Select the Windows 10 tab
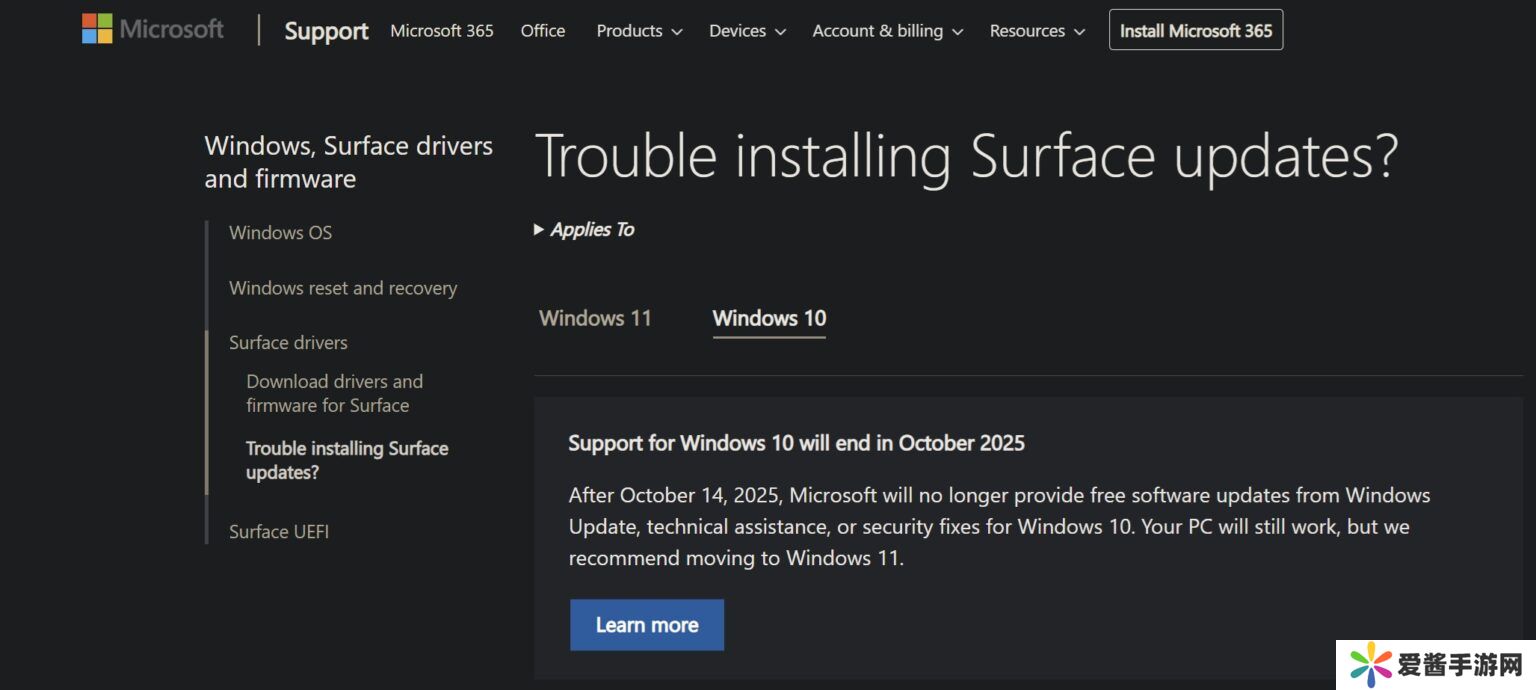The image size is (1536, 690). click(769, 318)
